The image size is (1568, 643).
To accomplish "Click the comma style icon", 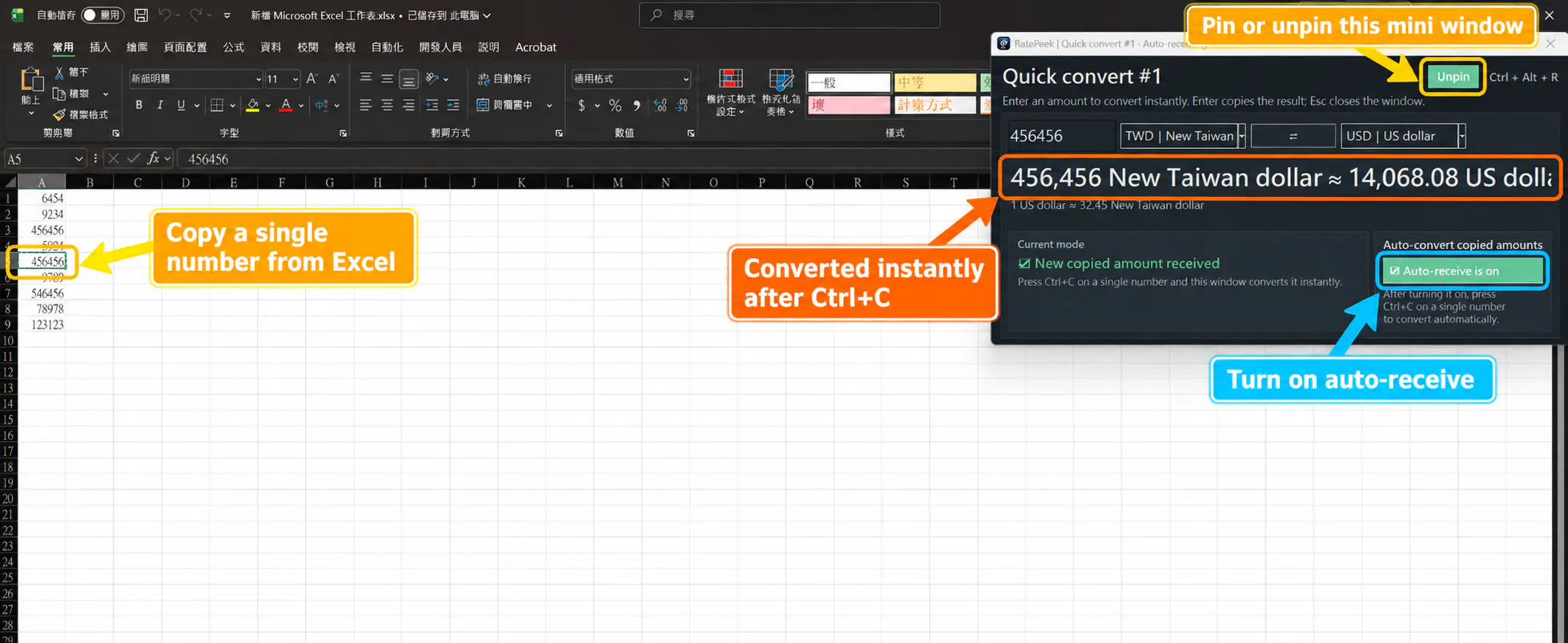I will click(x=637, y=105).
